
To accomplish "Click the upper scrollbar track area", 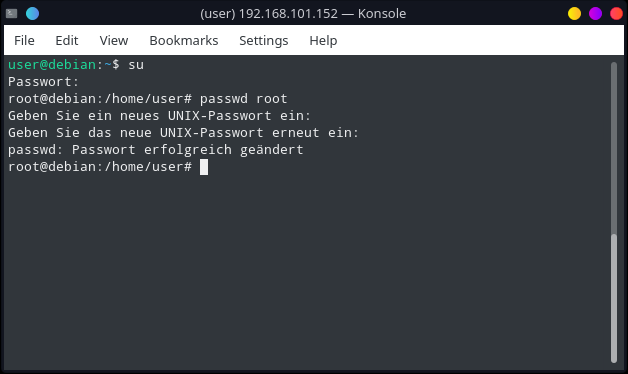I will 614,148.
